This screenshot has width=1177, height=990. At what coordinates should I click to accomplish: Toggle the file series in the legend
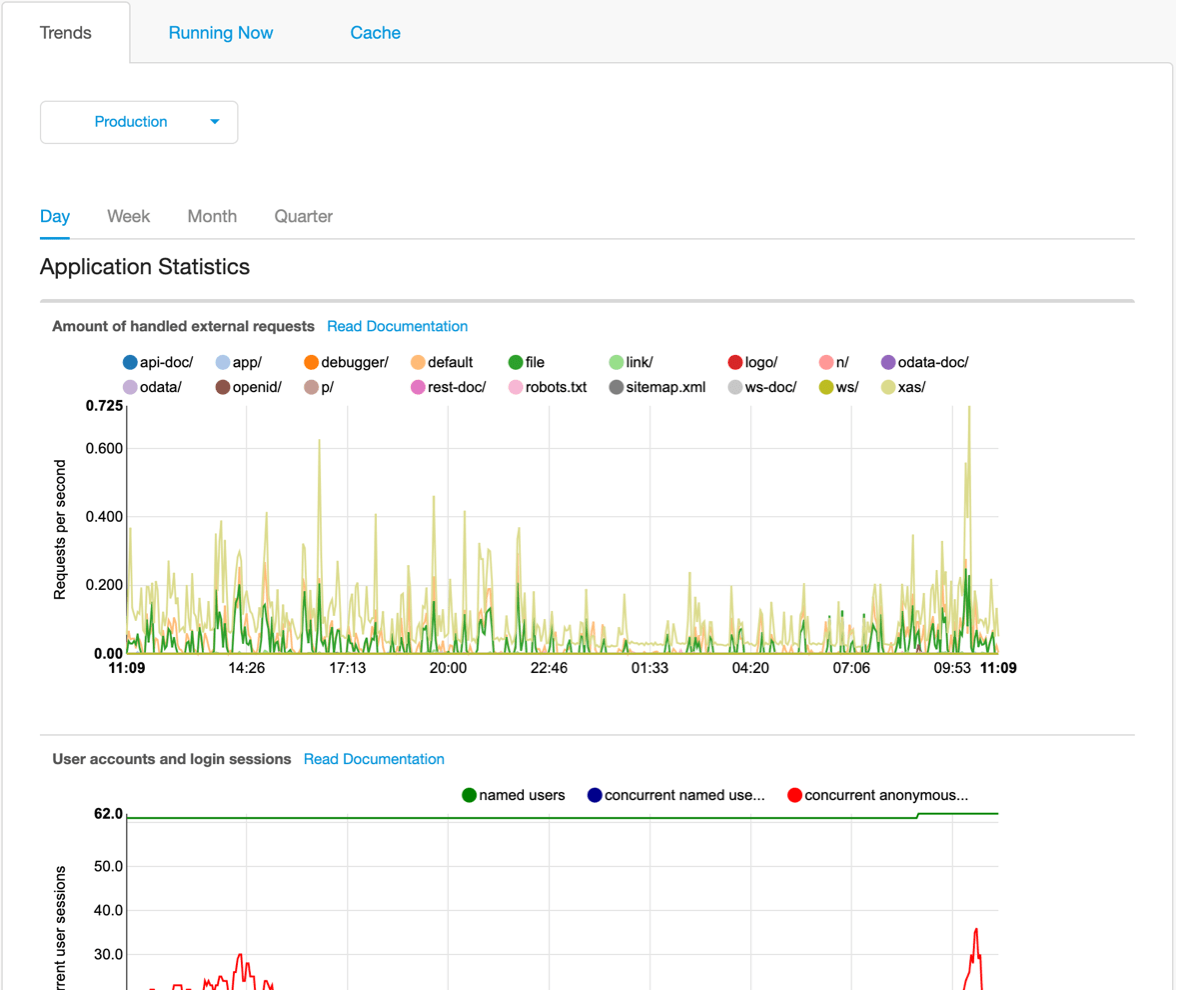[526, 363]
